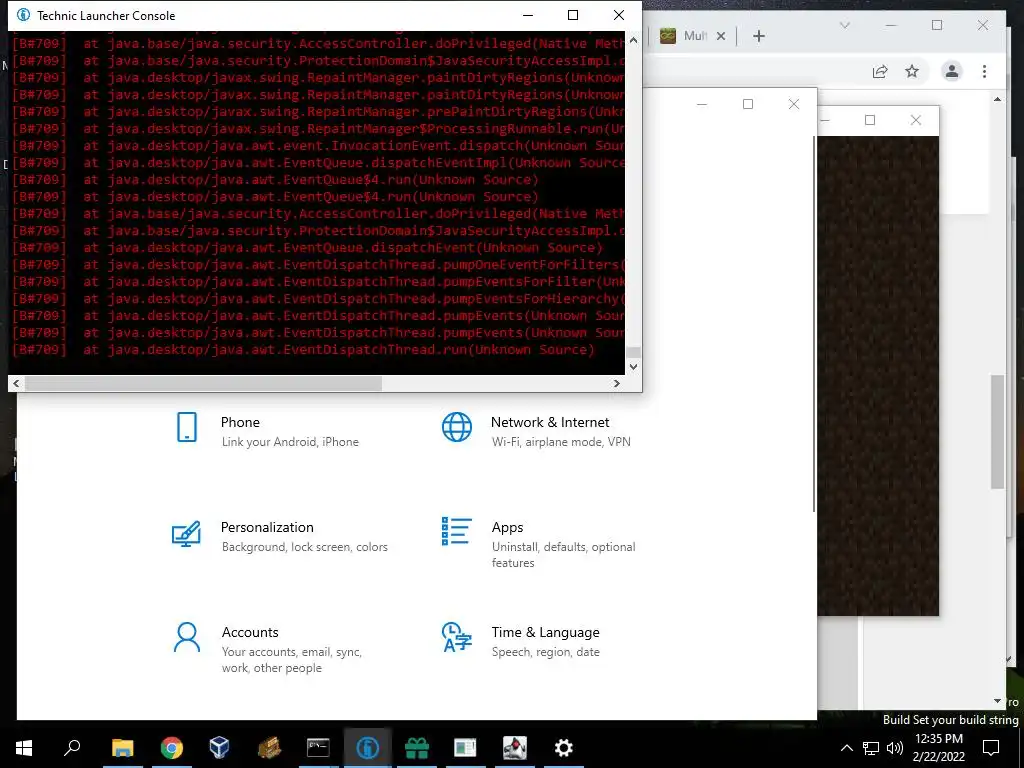Screen dimensions: 1024x768
Task: Click the Chrome page scrollbar thumb
Action: click(x=997, y=432)
